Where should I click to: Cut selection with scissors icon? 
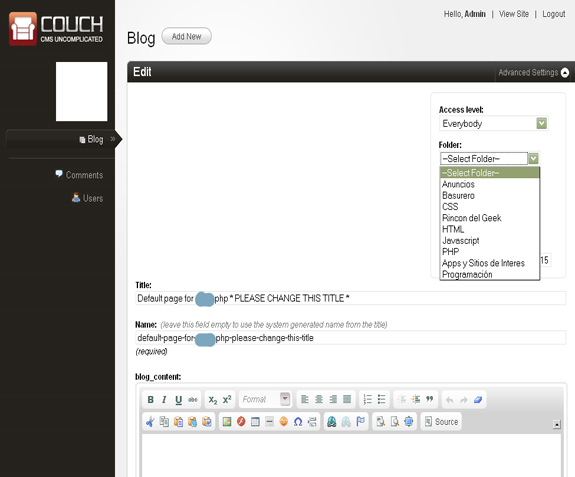150,422
